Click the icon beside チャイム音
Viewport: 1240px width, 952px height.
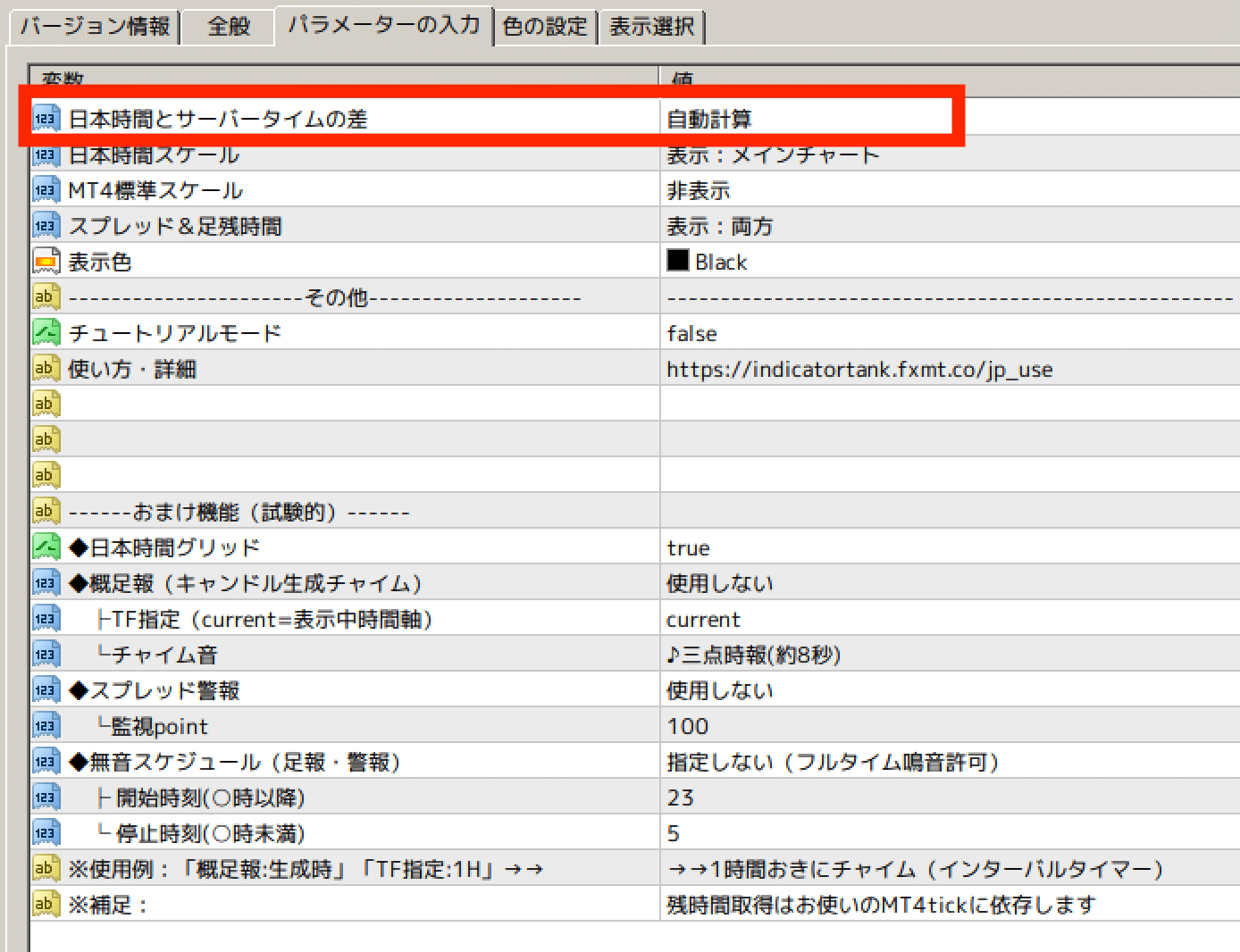(46, 655)
